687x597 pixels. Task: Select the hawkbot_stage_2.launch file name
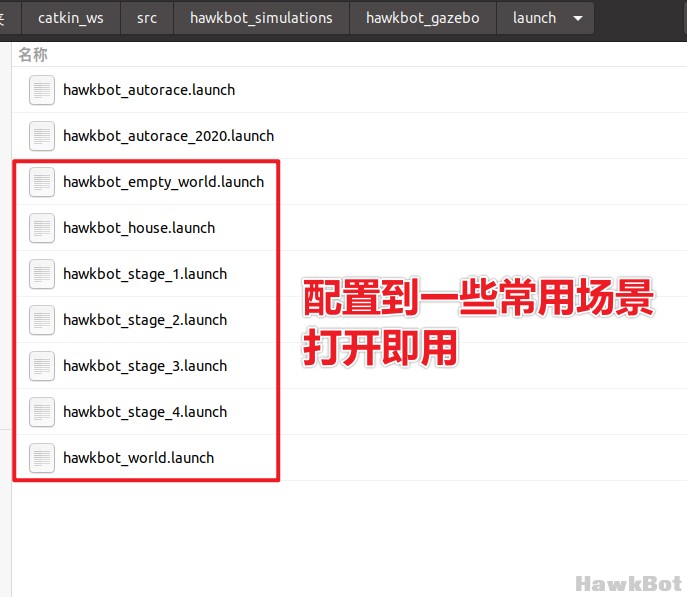(145, 320)
